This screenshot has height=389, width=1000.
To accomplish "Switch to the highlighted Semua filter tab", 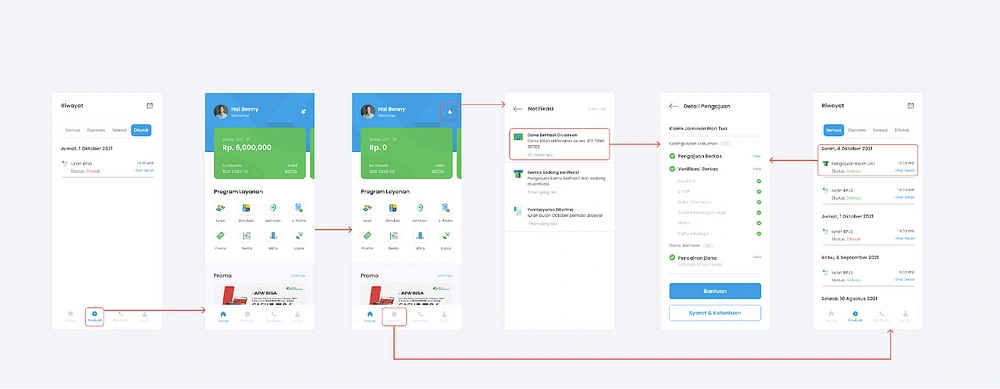I will 834,130.
